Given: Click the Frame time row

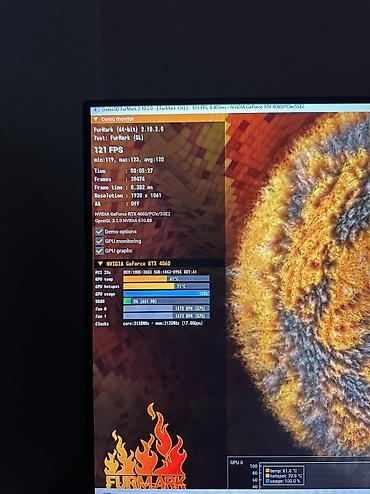Looking at the screenshot, I should point(124,187).
